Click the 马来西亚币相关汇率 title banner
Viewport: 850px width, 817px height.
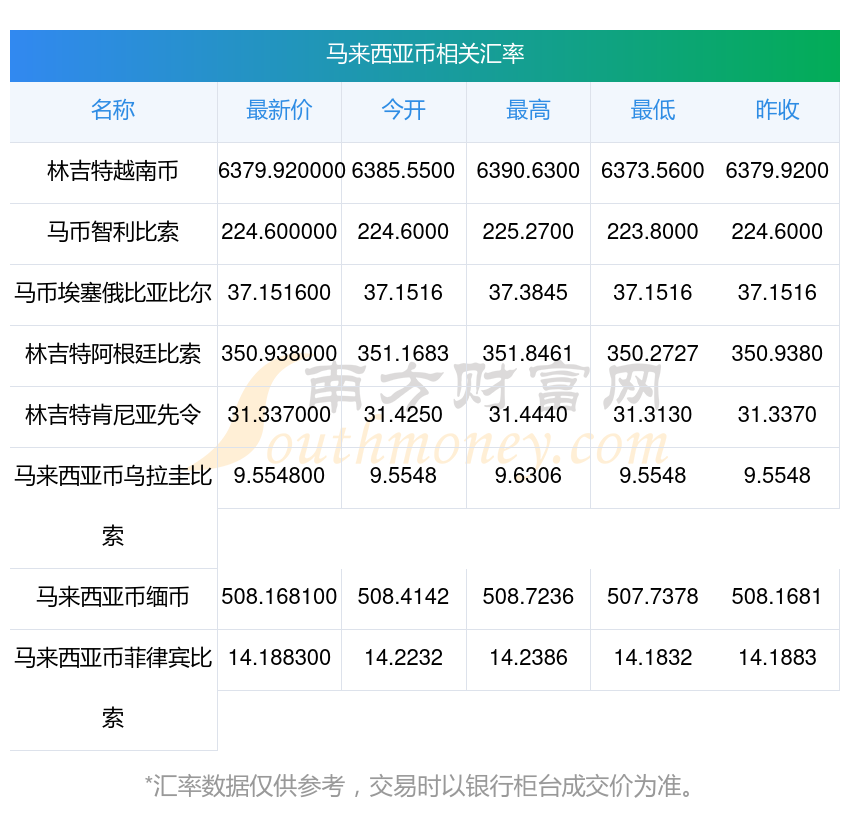coord(425,54)
